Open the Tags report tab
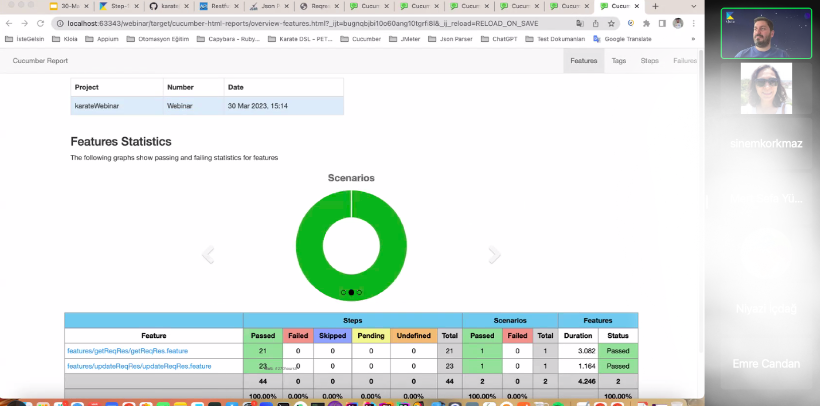The height and width of the screenshot is (406, 820). click(619, 61)
